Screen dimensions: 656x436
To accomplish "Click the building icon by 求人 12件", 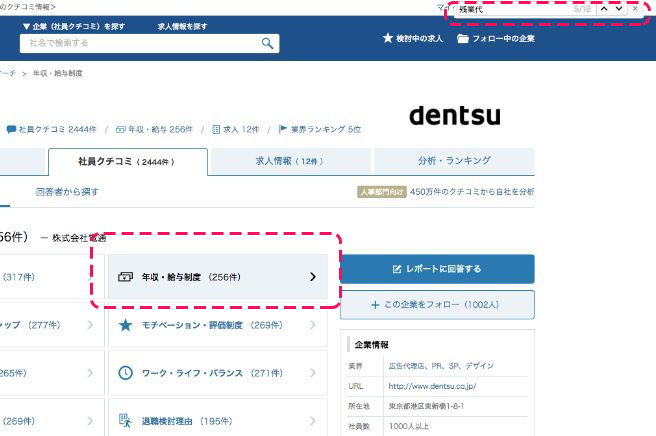I will pyautogui.click(x=216, y=129).
